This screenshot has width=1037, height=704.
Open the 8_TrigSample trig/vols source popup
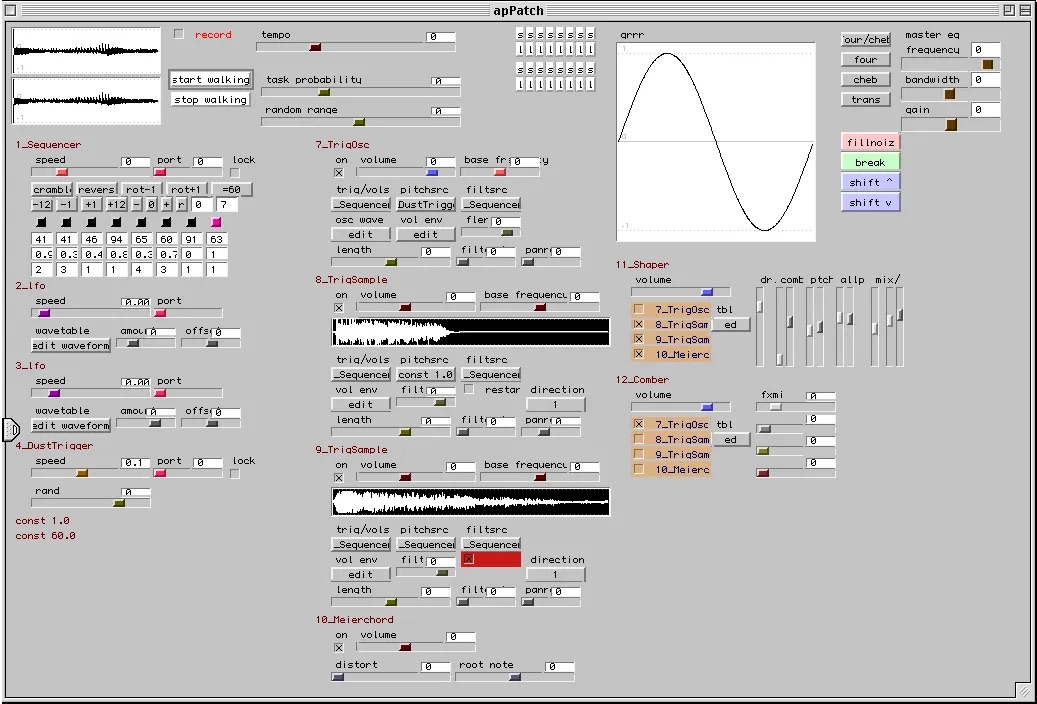(361, 374)
